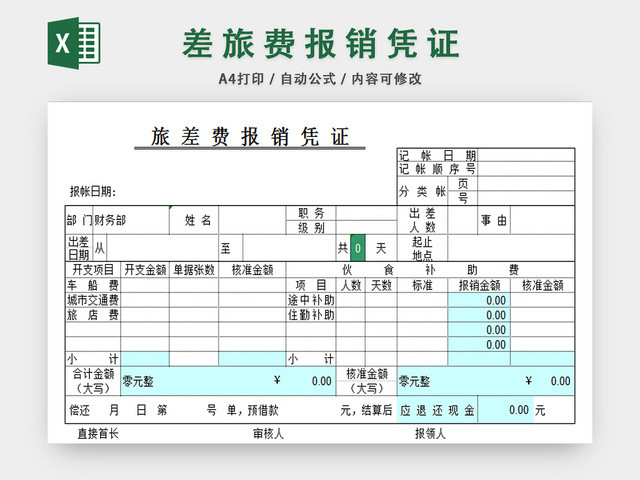This screenshot has height=480, width=640.
Task: Select 0.00 报销金额 cell in 住勤补助 row
Action: click(479, 315)
